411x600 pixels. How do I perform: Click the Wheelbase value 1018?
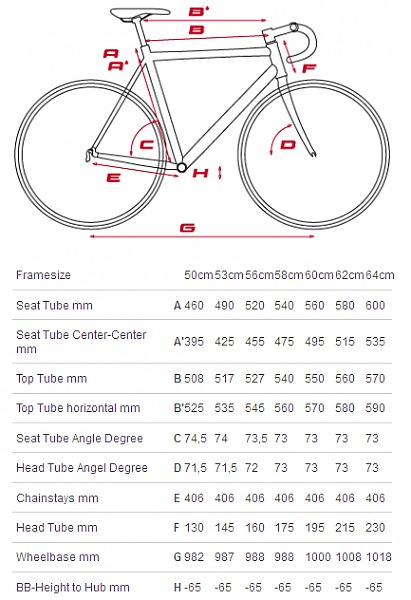pos(378,557)
